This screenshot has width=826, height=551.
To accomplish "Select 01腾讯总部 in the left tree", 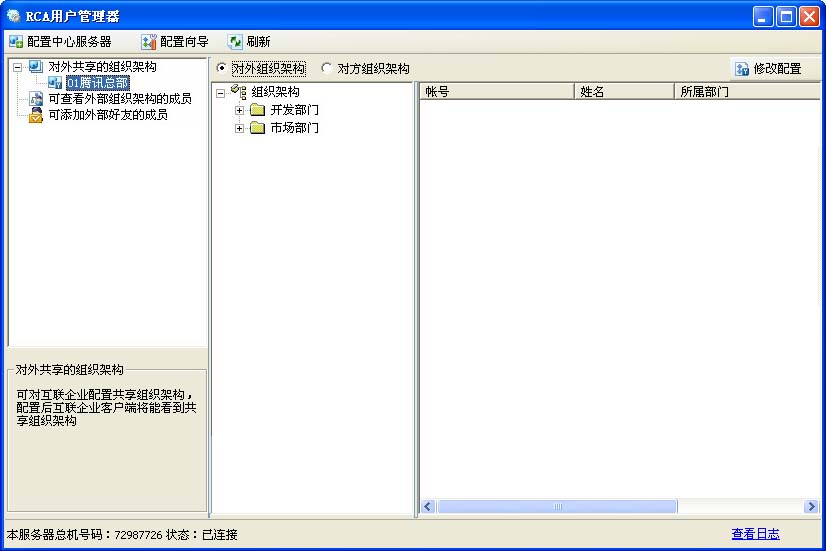I will 97,83.
